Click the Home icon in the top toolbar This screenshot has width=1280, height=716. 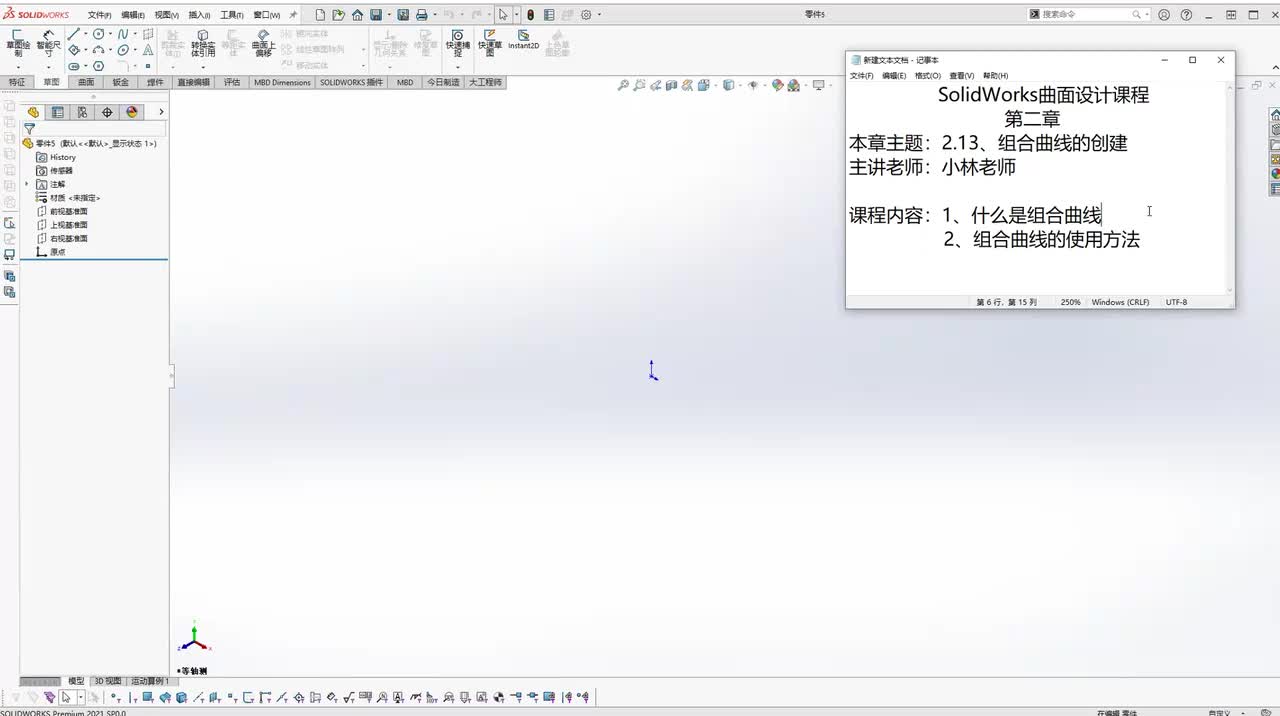(x=357, y=15)
